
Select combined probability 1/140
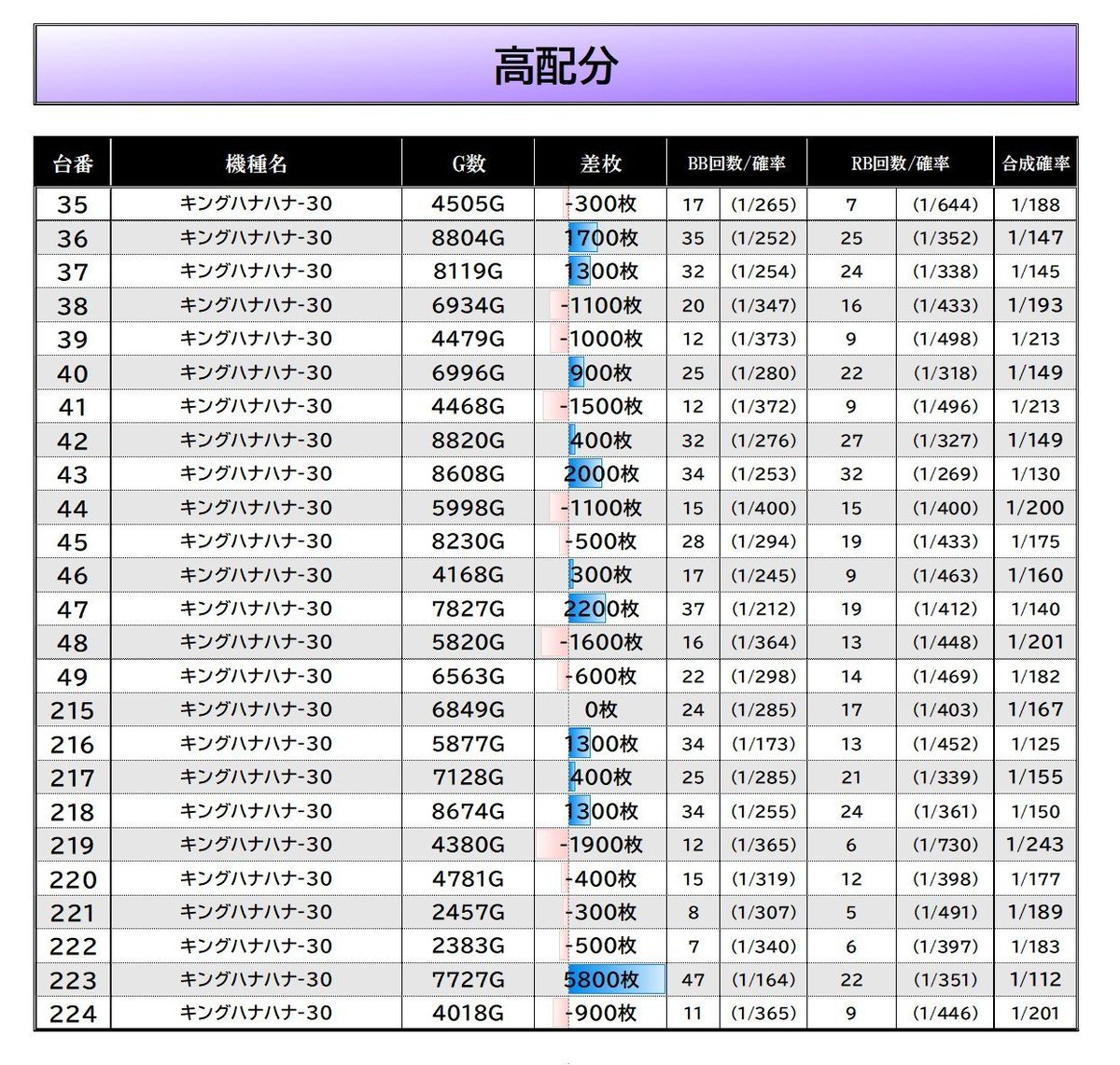point(1036,609)
